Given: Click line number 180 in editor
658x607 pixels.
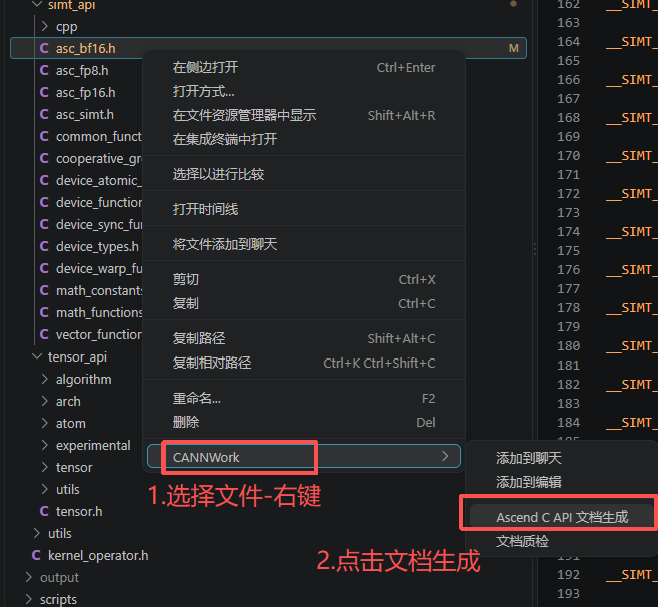Looking at the screenshot, I should click(568, 345).
